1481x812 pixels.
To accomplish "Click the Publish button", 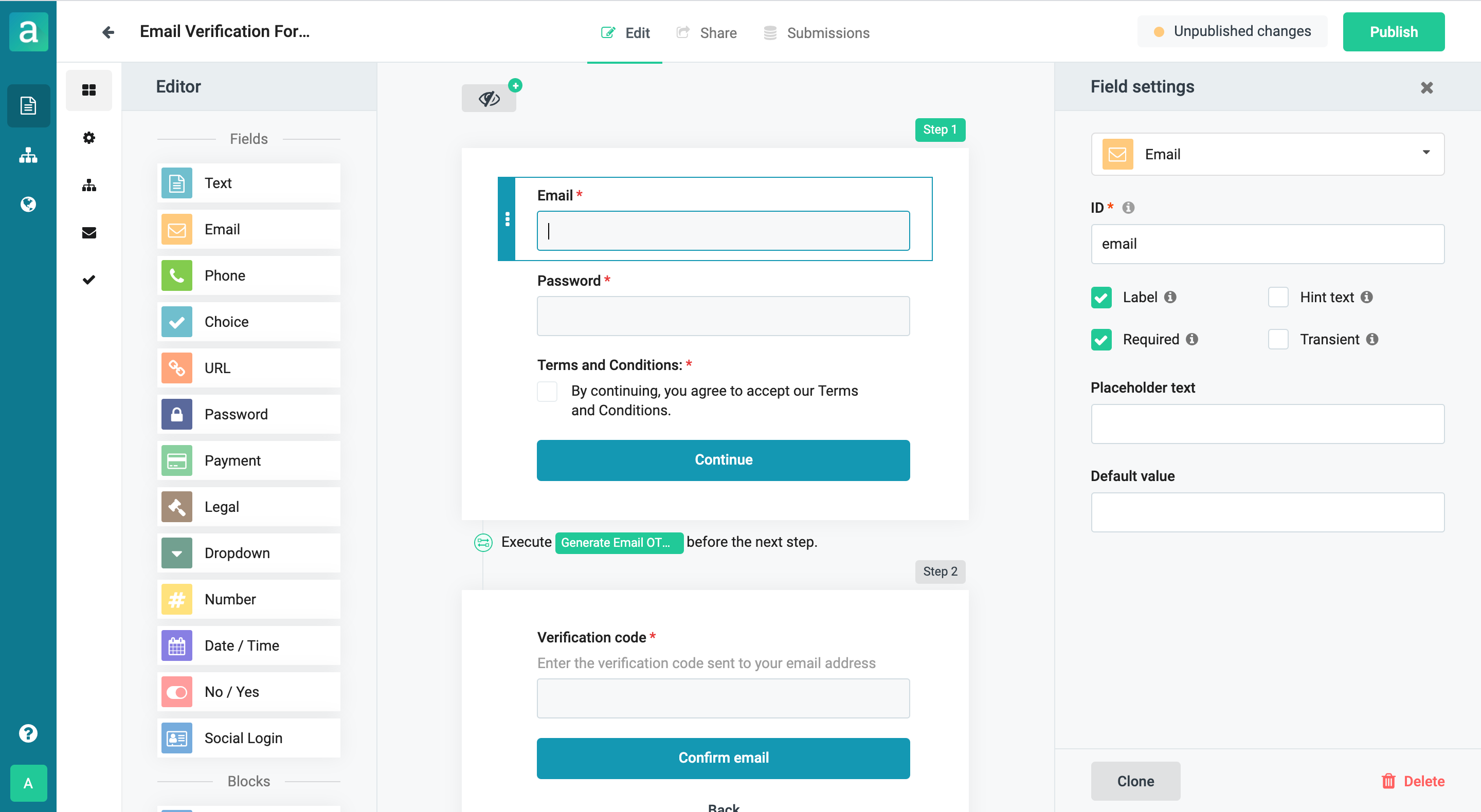I will tap(1394, 32).
